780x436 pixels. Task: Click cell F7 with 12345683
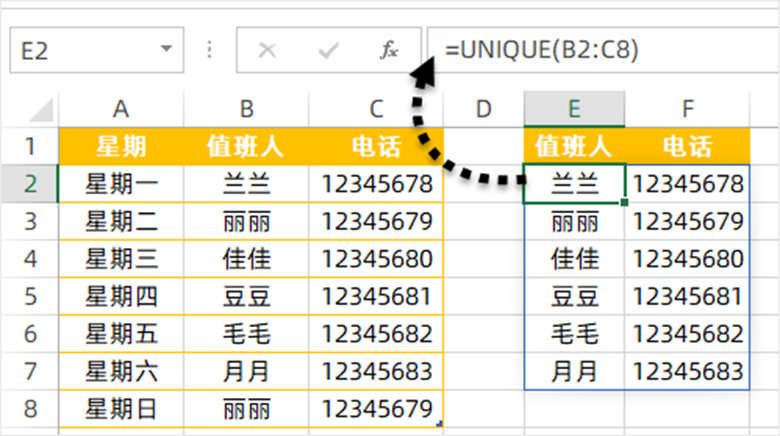coord(687,372)
